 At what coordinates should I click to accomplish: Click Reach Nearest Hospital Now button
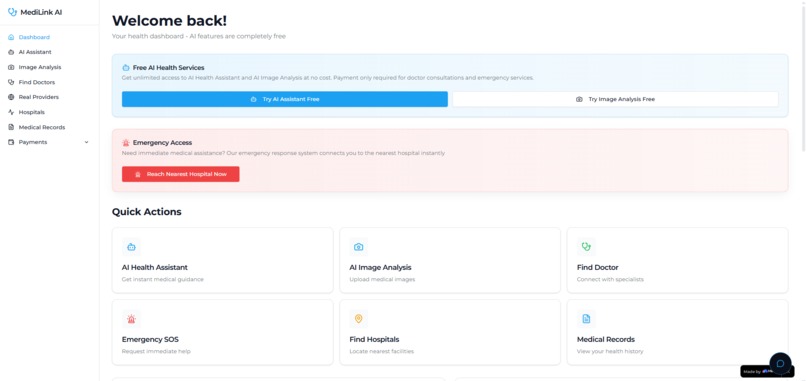[x=180, y=174]
